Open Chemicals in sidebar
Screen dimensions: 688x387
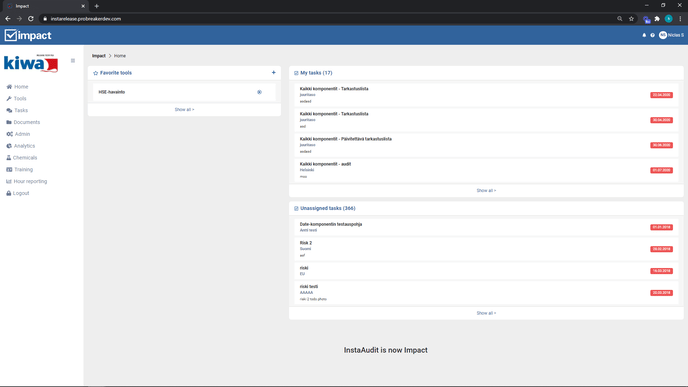22,158
